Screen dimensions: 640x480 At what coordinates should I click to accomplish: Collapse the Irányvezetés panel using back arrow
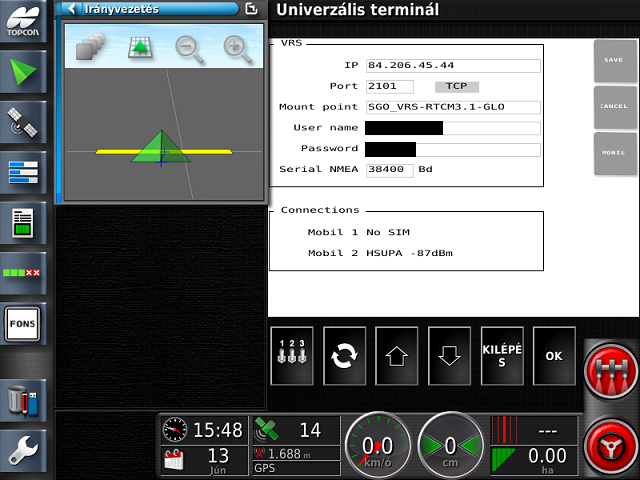(71, 9)
